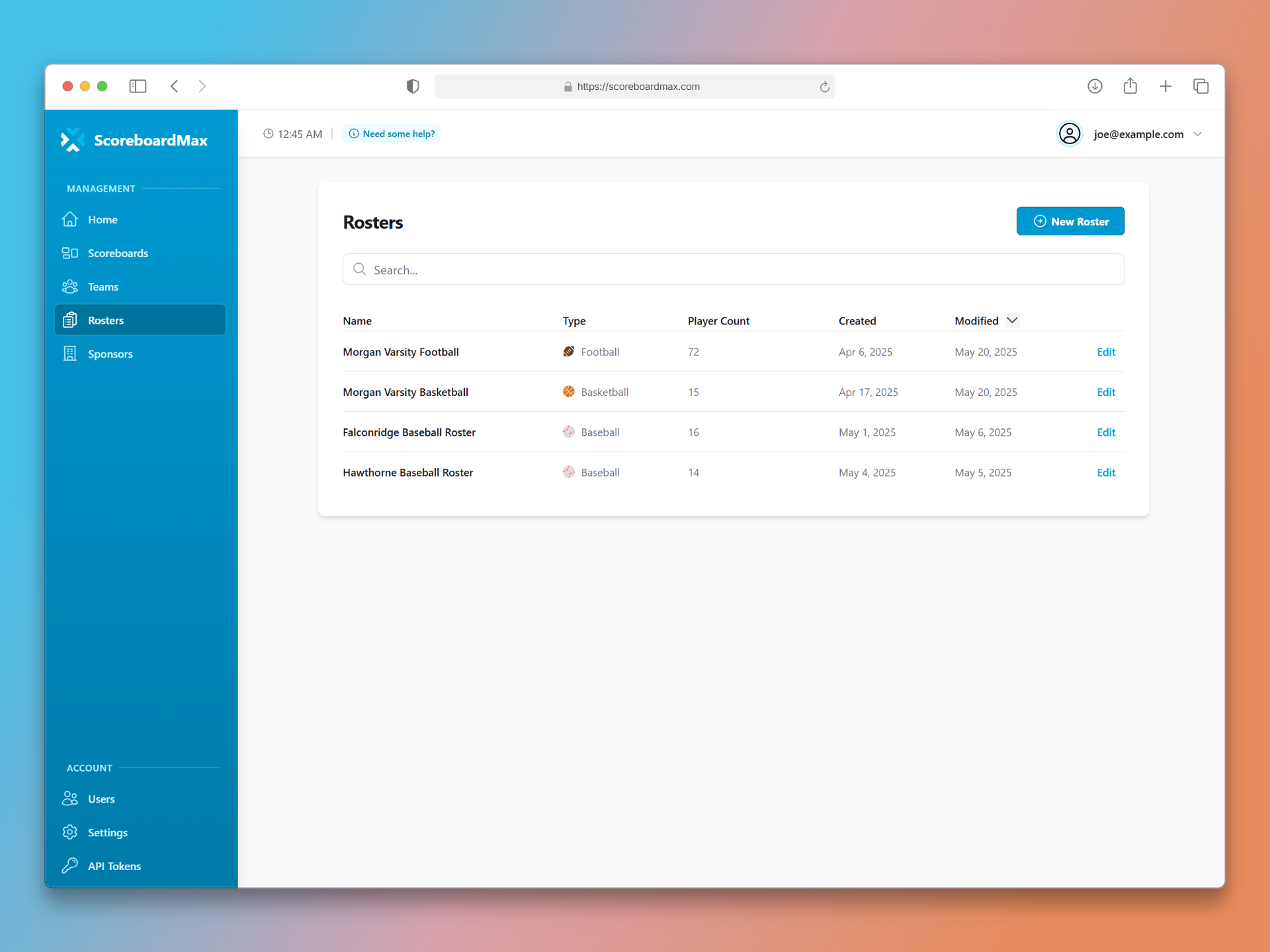Image resolution: width=1270 pixels, height=952 pixels.
Task: Click the ScoreboardMax logo icon
Action: coord(73,139)
